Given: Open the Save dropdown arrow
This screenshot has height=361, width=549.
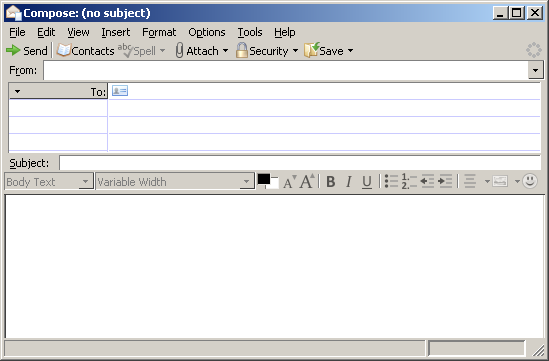Looking at the screenshot, I should (x=350, y=51).
